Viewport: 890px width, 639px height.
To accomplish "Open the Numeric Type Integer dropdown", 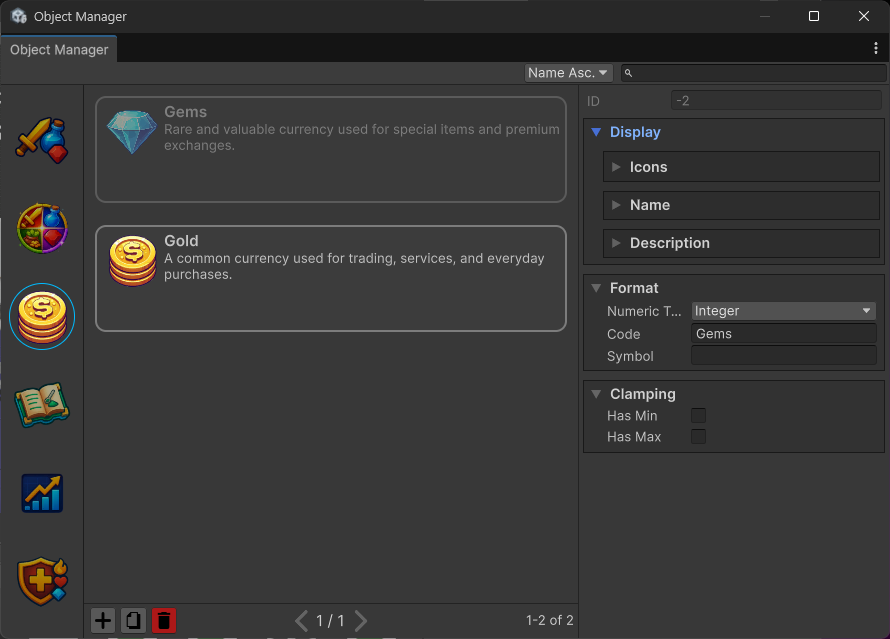I will coord(783,311).
